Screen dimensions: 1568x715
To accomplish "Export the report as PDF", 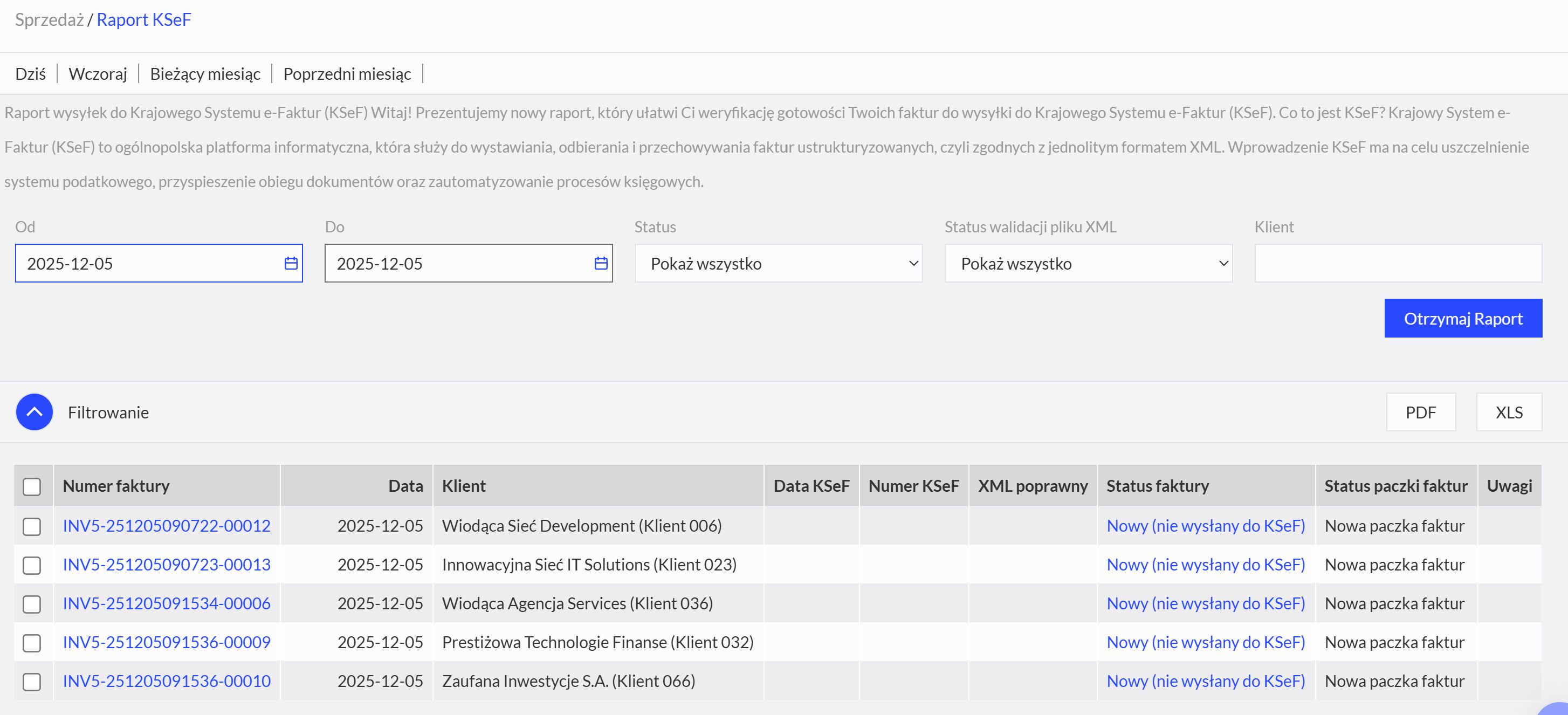I will click(x=1421, y=412).
